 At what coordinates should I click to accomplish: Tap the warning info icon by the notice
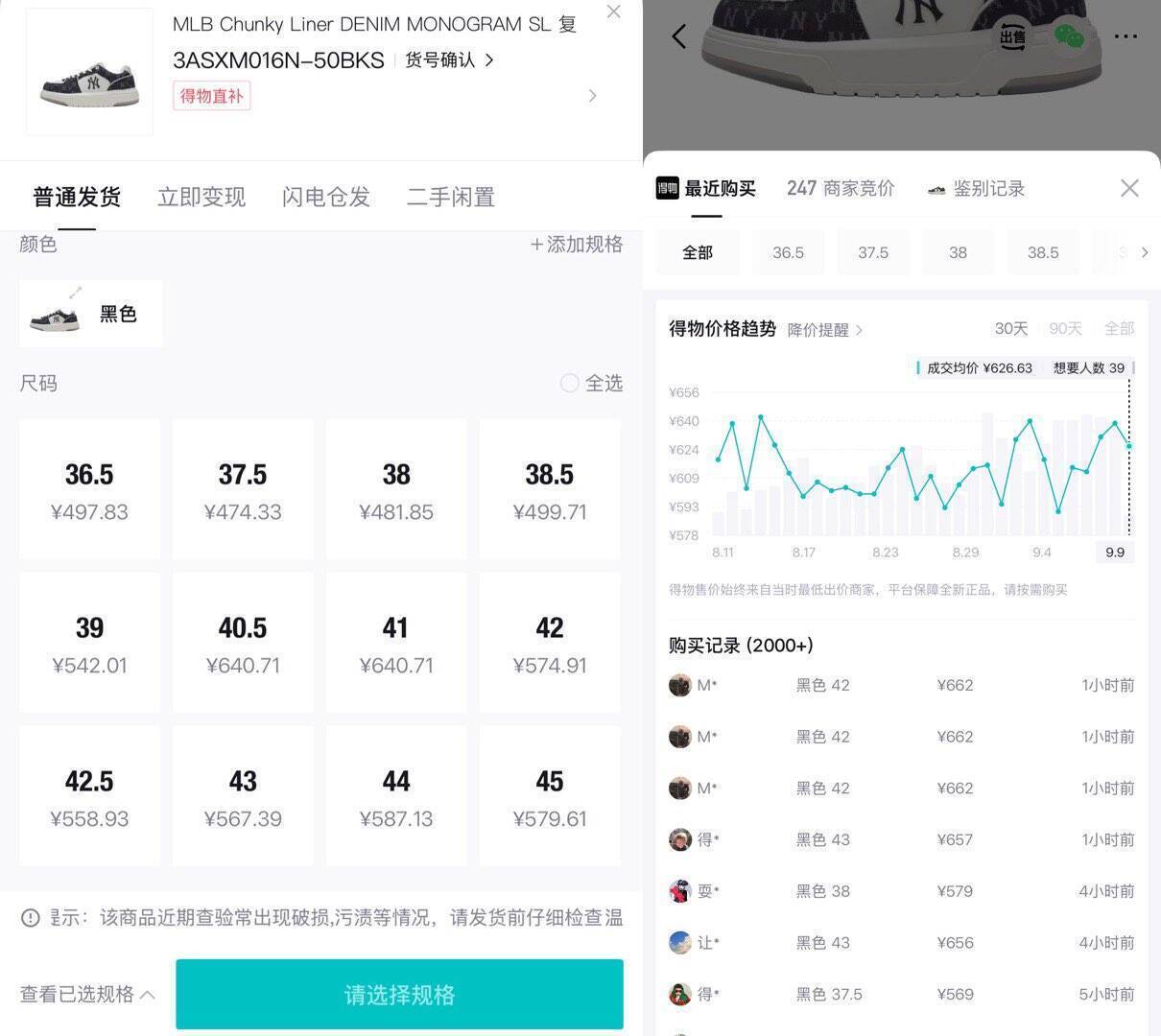(x=30, y=918)
